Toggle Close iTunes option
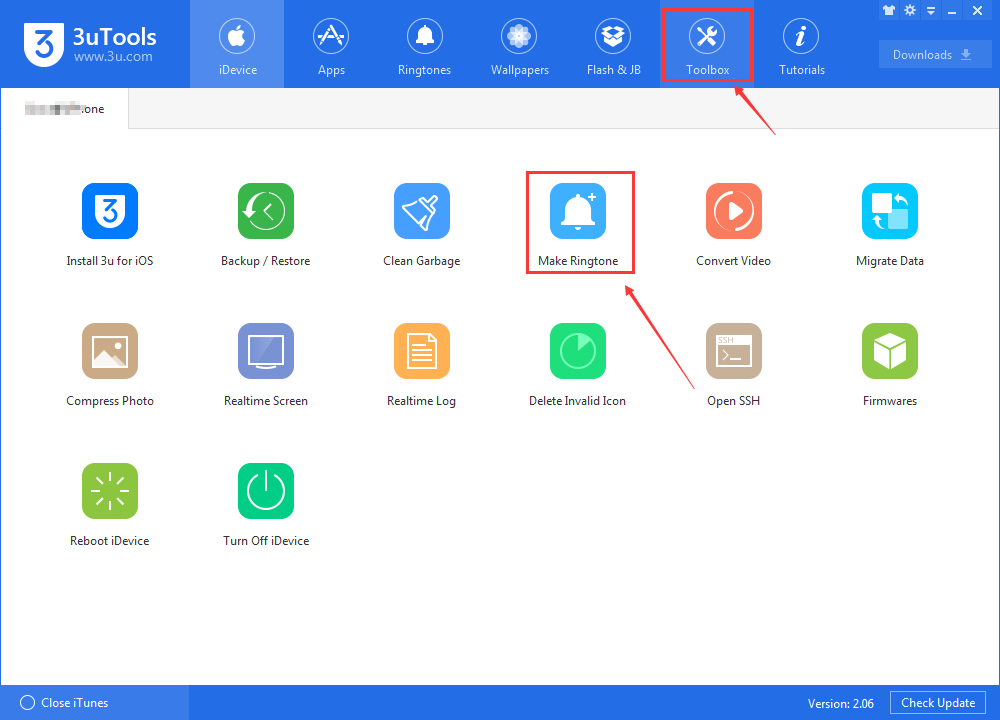The width and height of the screenshot is (1000, 720). 64,703
